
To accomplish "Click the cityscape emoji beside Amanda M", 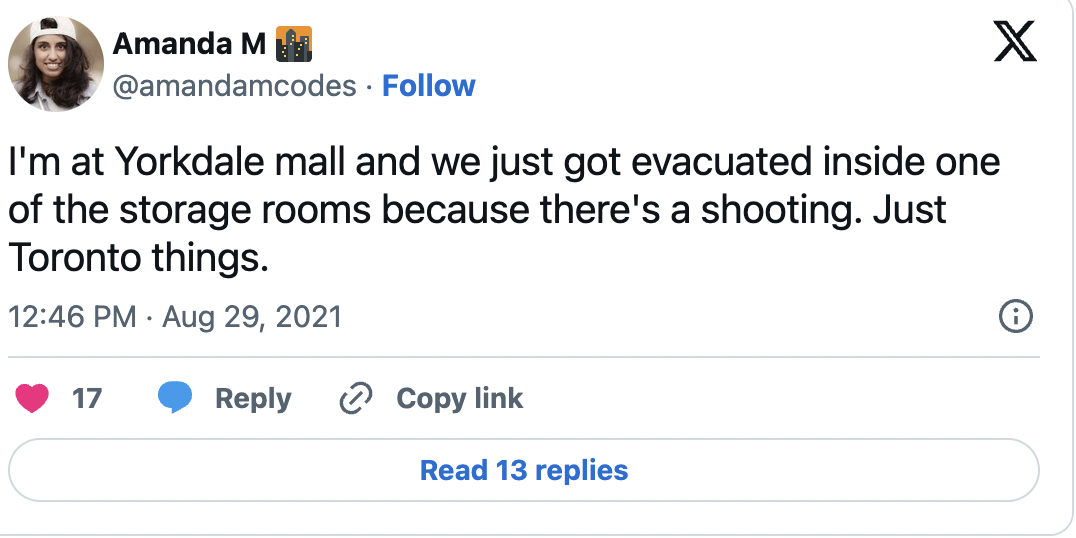I will click(293, 44).
